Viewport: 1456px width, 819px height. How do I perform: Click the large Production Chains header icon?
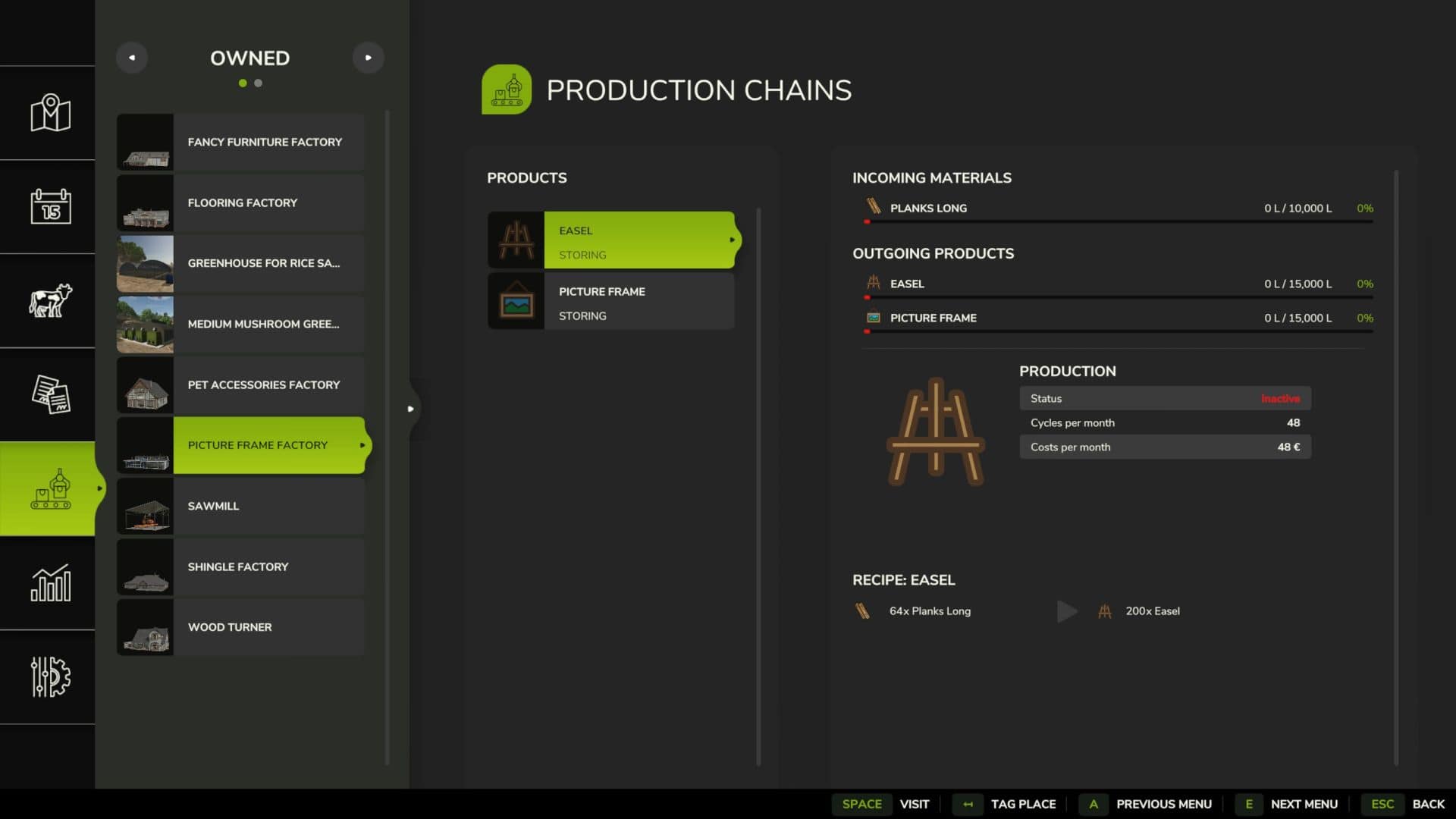coord(506,89)
